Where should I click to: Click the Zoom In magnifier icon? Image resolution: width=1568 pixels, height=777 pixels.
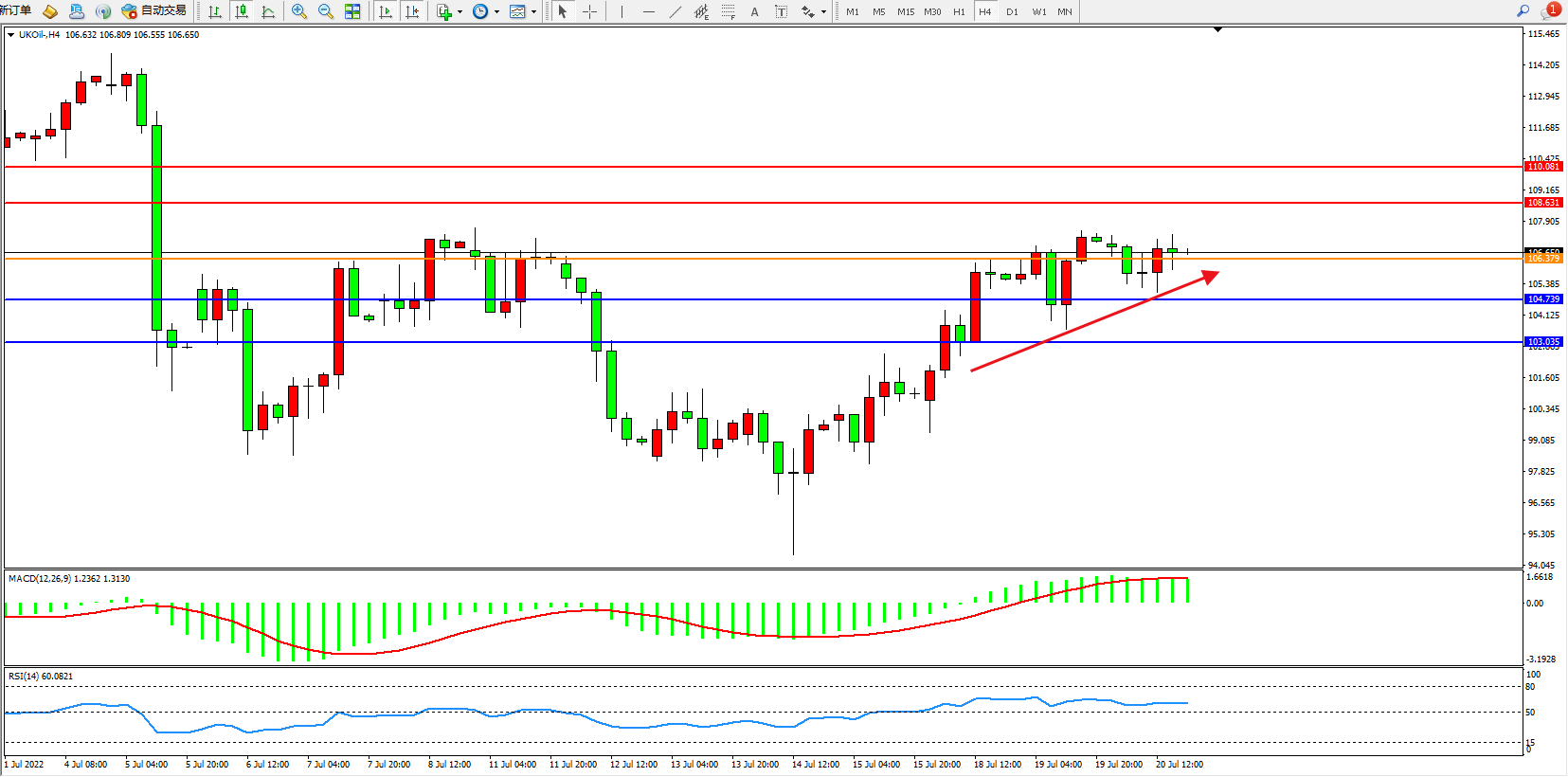point(299,11)
